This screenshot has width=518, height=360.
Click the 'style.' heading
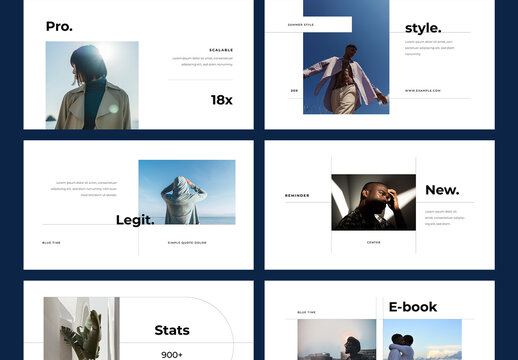tap(423, 28)
